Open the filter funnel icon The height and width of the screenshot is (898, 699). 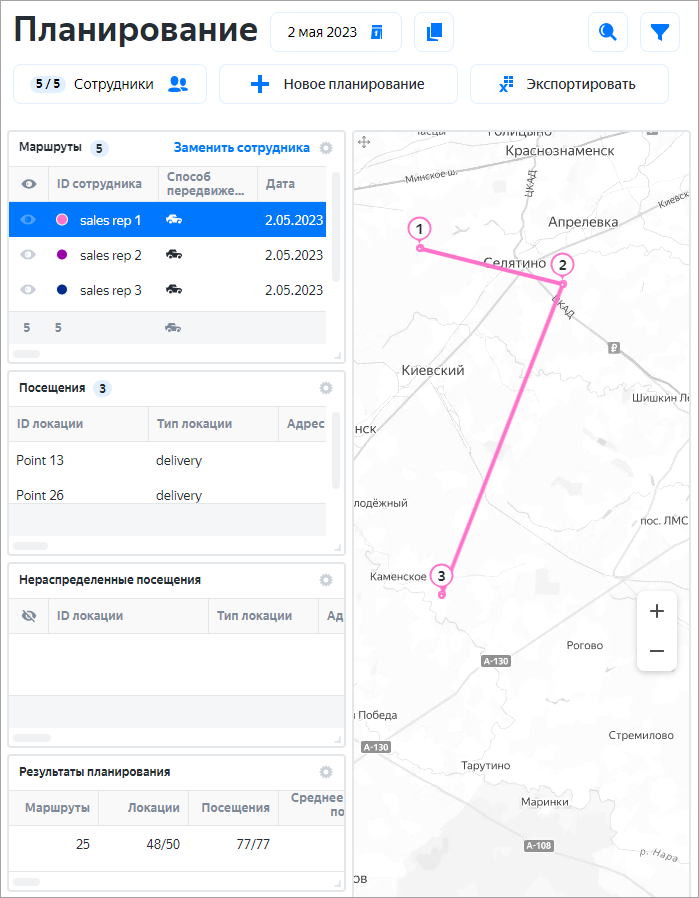(x=659, y=32)
